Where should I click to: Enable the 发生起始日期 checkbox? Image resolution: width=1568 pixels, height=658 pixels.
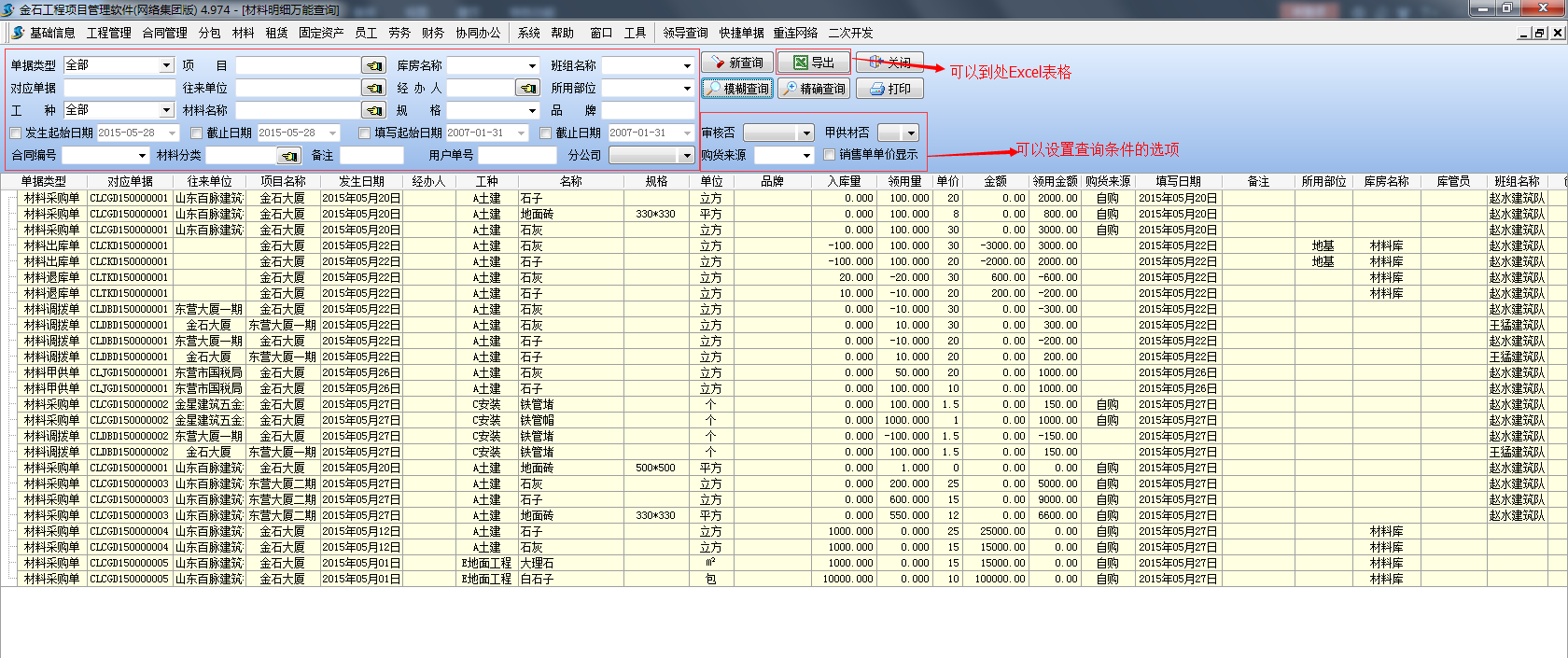coord(15,133)
